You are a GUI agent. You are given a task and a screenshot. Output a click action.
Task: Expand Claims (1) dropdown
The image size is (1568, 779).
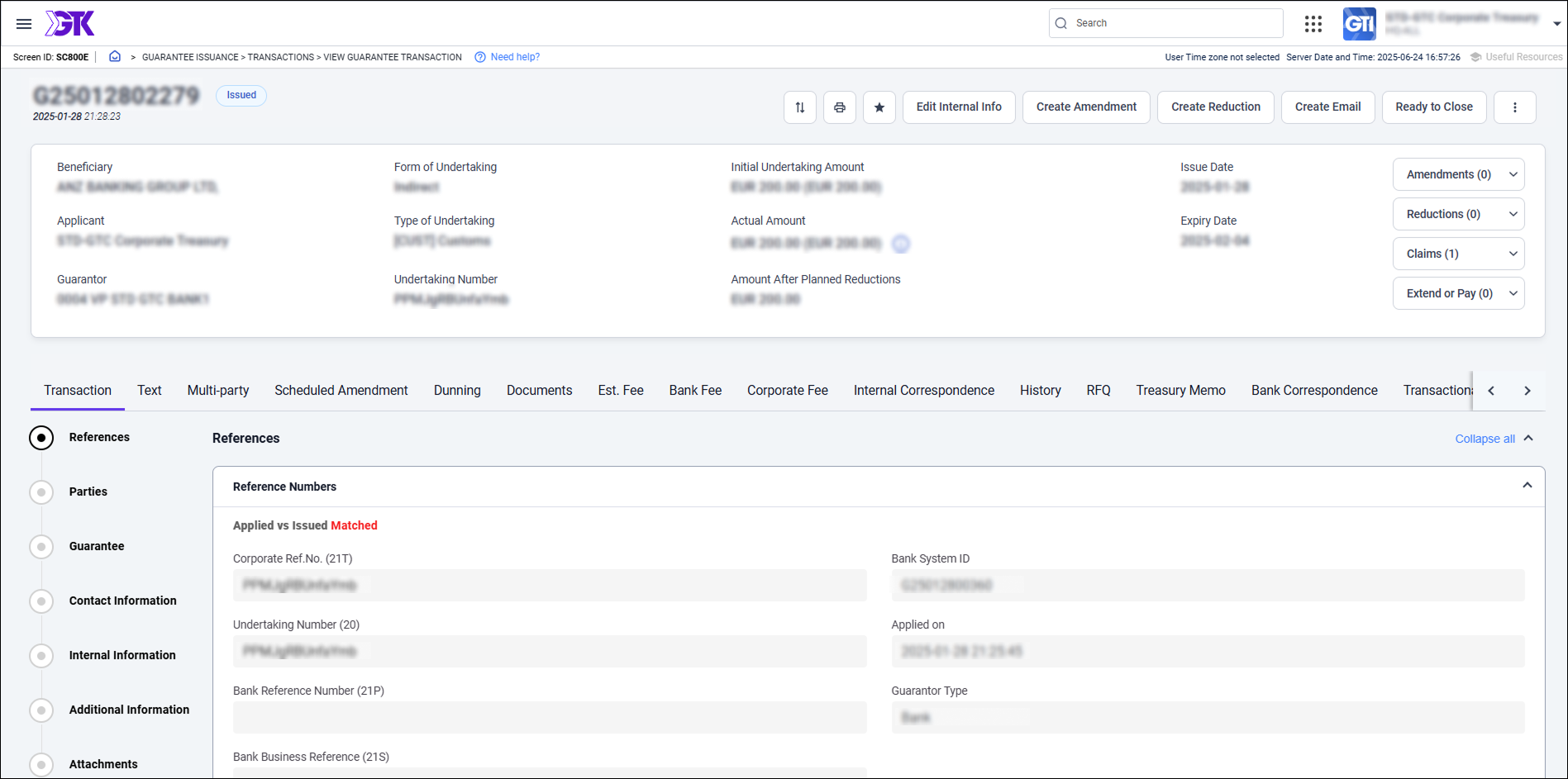pos(1459,254)
